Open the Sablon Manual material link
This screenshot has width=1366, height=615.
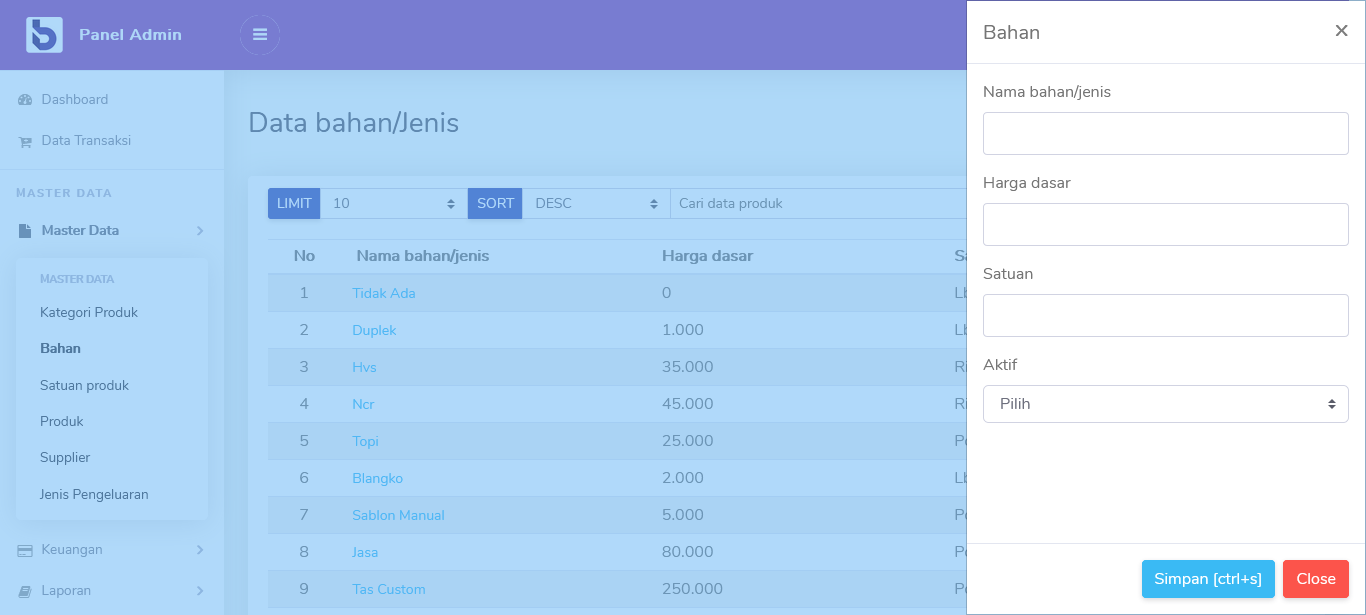click(x=398, y=515)
